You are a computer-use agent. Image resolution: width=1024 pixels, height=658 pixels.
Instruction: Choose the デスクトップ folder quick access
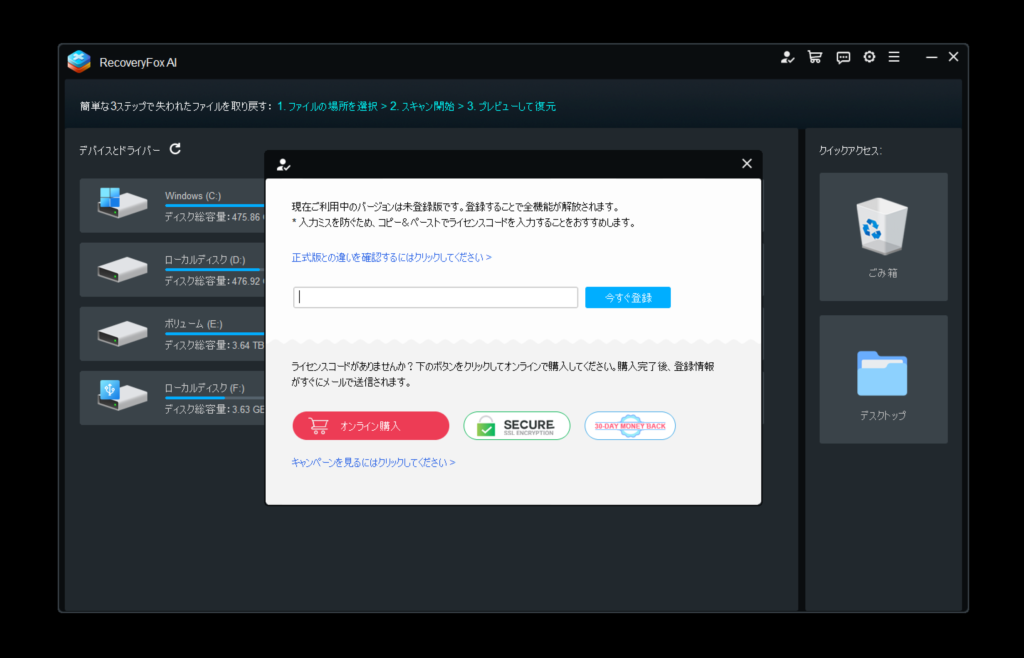pos(883,379)
